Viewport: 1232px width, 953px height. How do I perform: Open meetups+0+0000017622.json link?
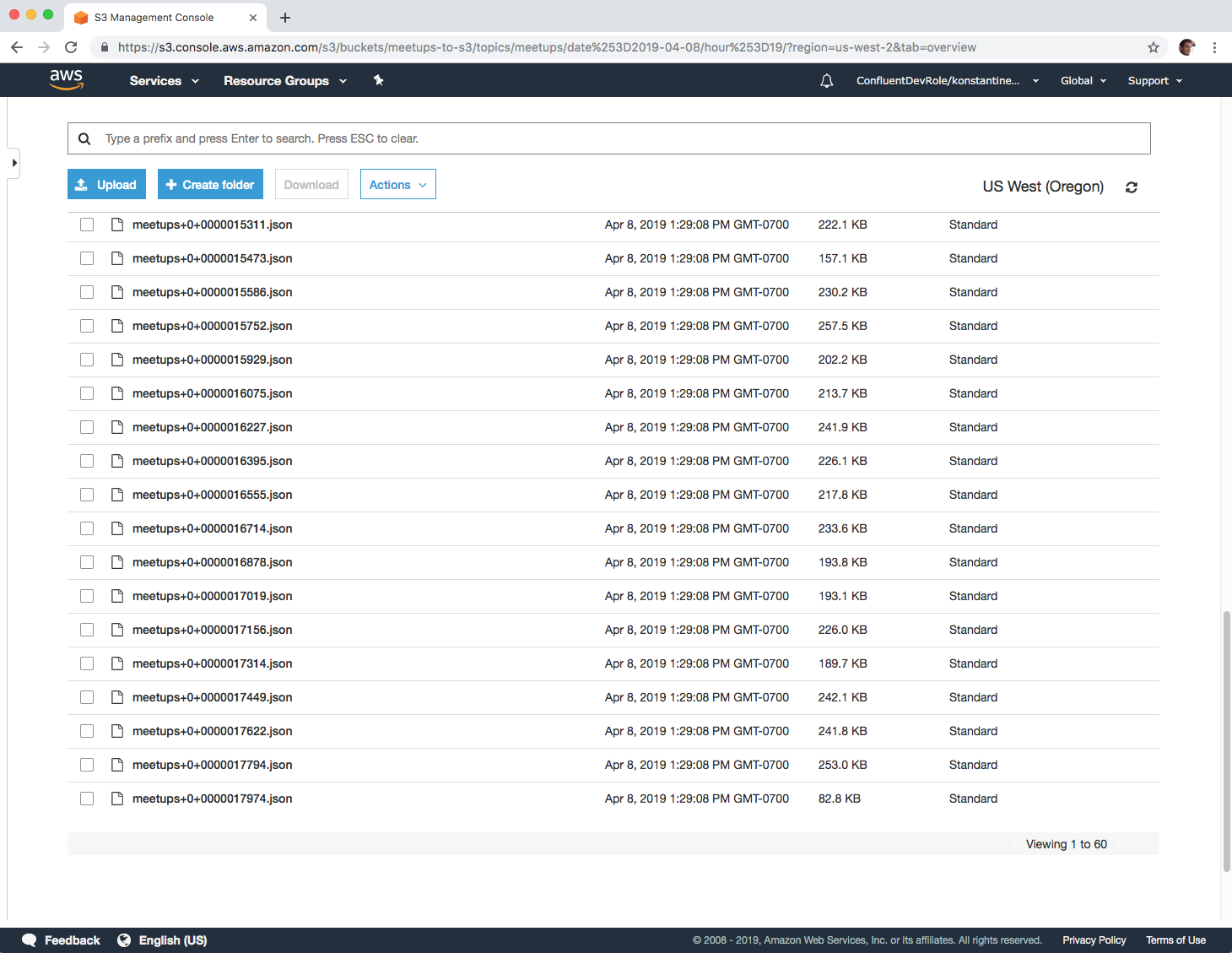click(213, 731)
